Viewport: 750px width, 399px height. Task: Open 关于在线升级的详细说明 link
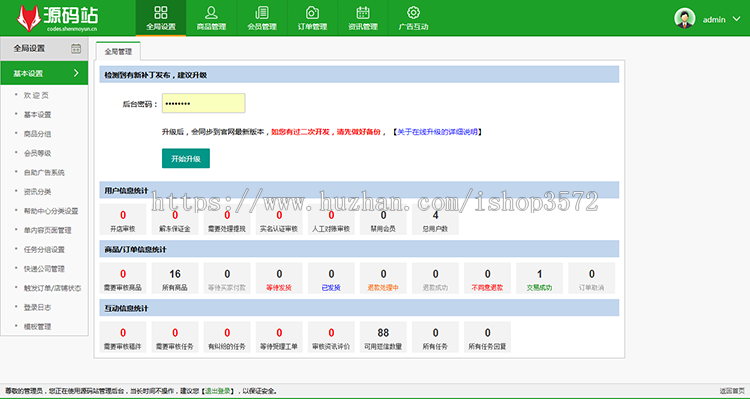tap(437, 132)
